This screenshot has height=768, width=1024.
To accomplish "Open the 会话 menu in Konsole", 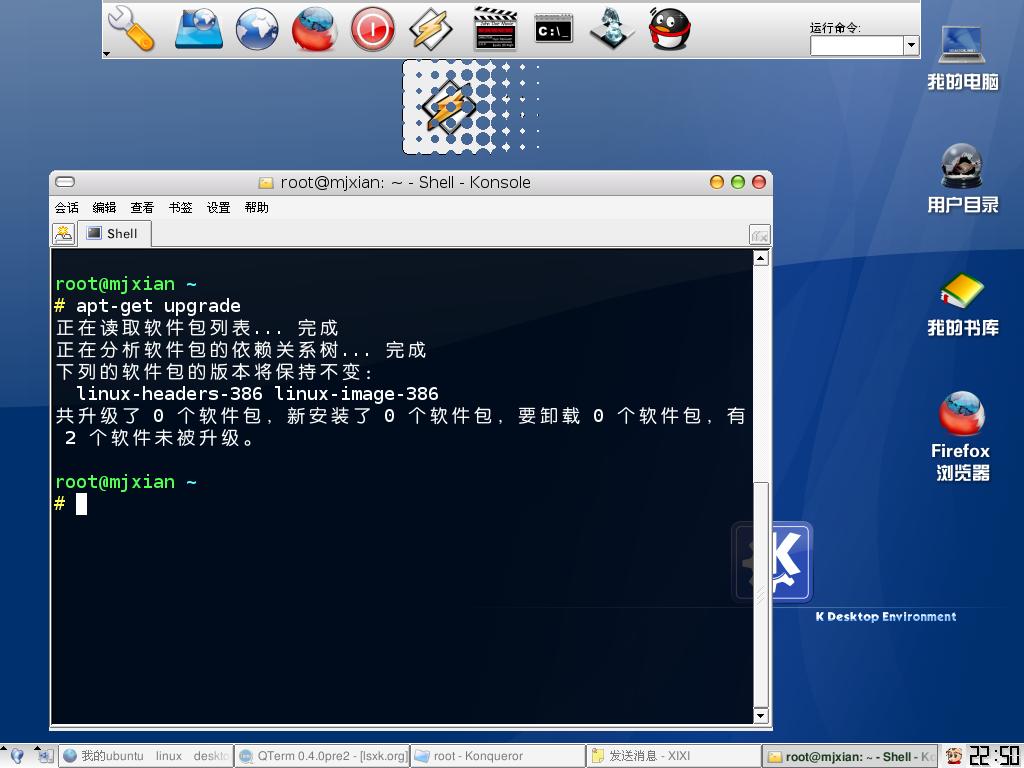I will (67, 208).
